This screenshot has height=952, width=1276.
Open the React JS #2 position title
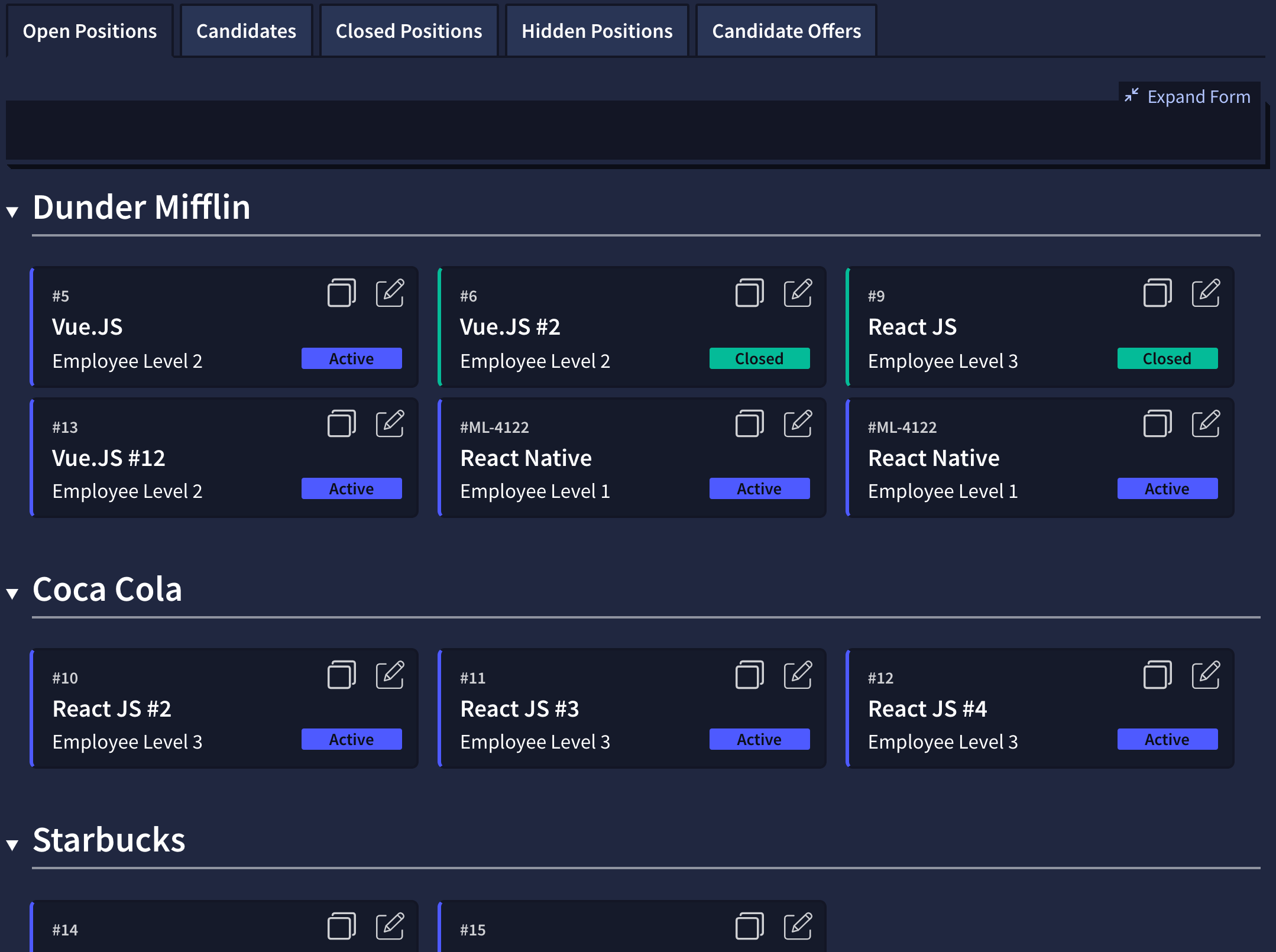(112, 709)
